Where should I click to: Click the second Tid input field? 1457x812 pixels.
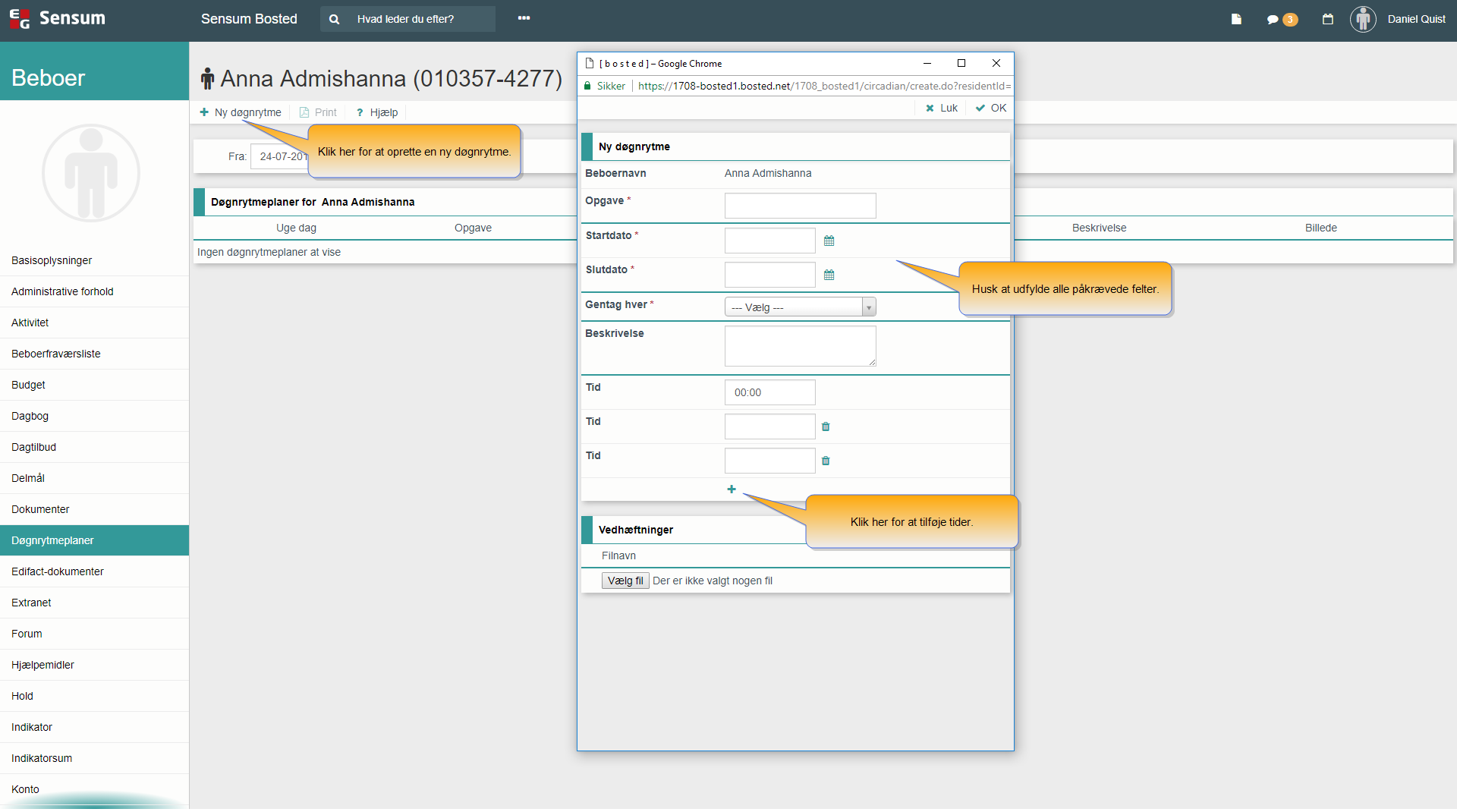click(x=769, y=426)
